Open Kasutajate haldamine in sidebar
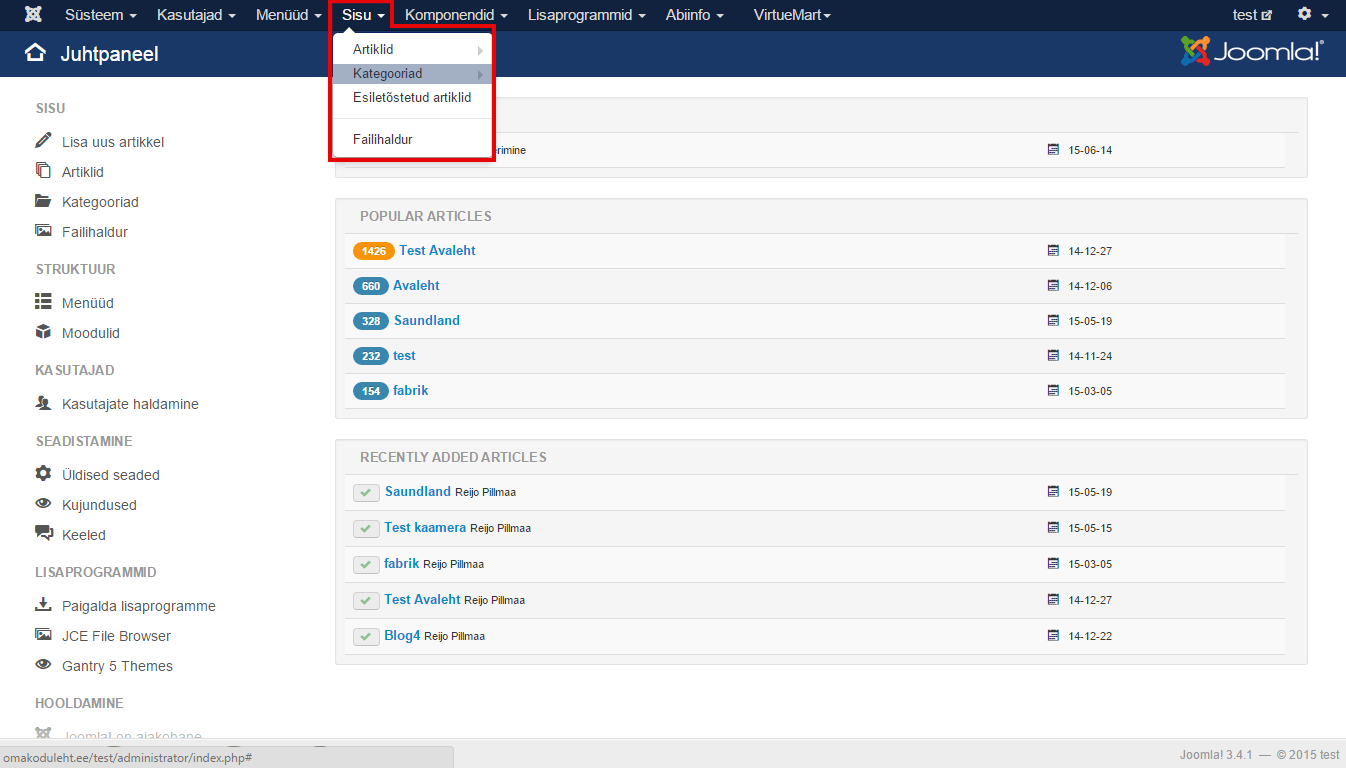The width and height of the screenshot is (1346, 768). pyautogui.click(x=130, y=404)
